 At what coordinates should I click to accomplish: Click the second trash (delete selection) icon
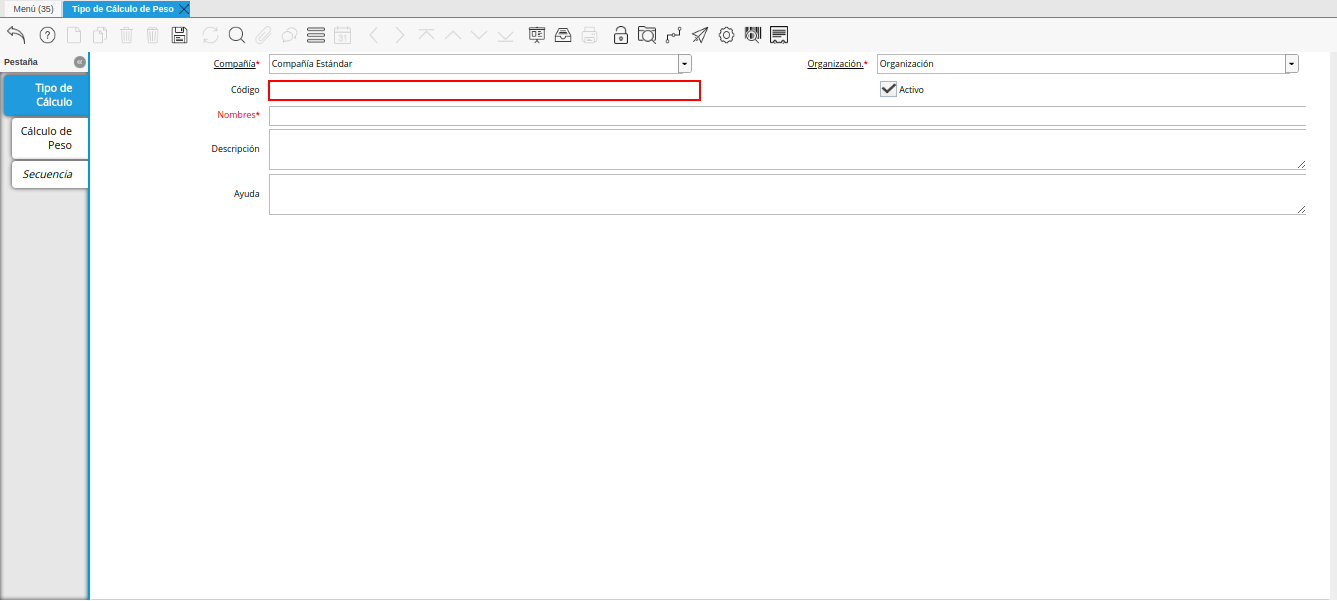click(x=152, y=35)
